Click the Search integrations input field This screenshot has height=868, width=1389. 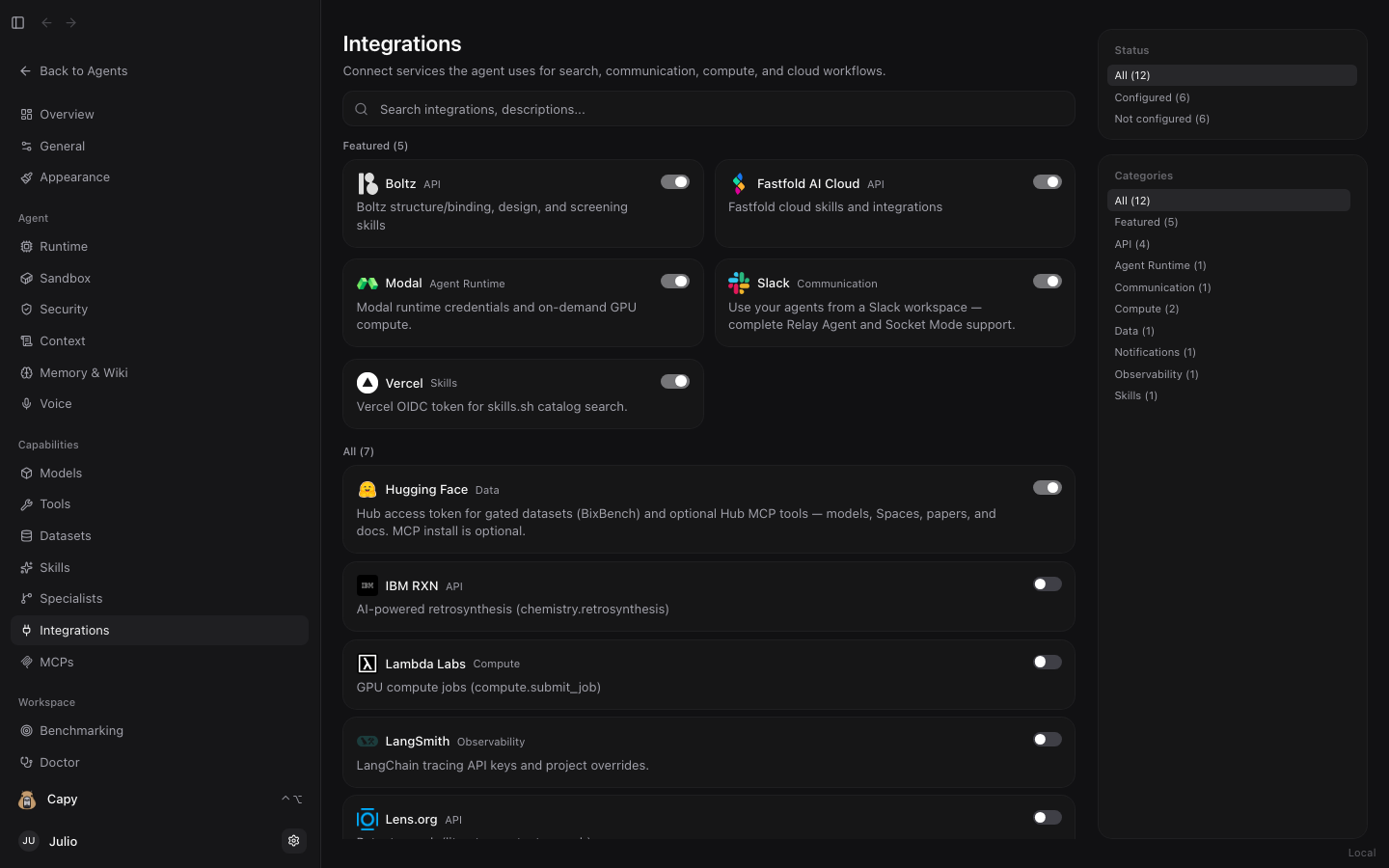(709, 109)
